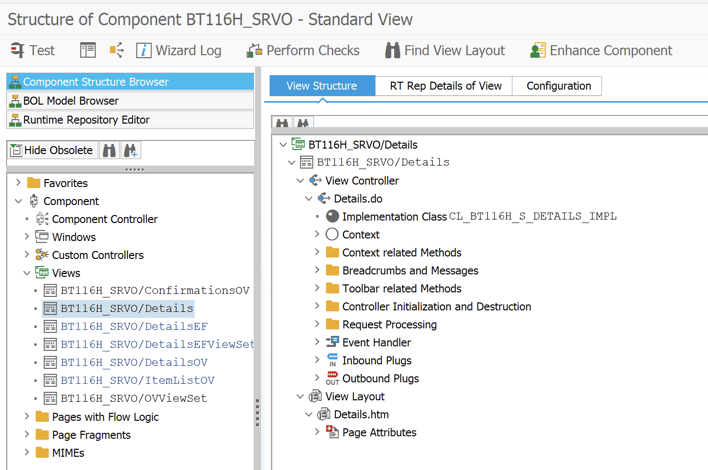Click the display object list icon beside Test
The image size is (708, 470).
(88, 50)
